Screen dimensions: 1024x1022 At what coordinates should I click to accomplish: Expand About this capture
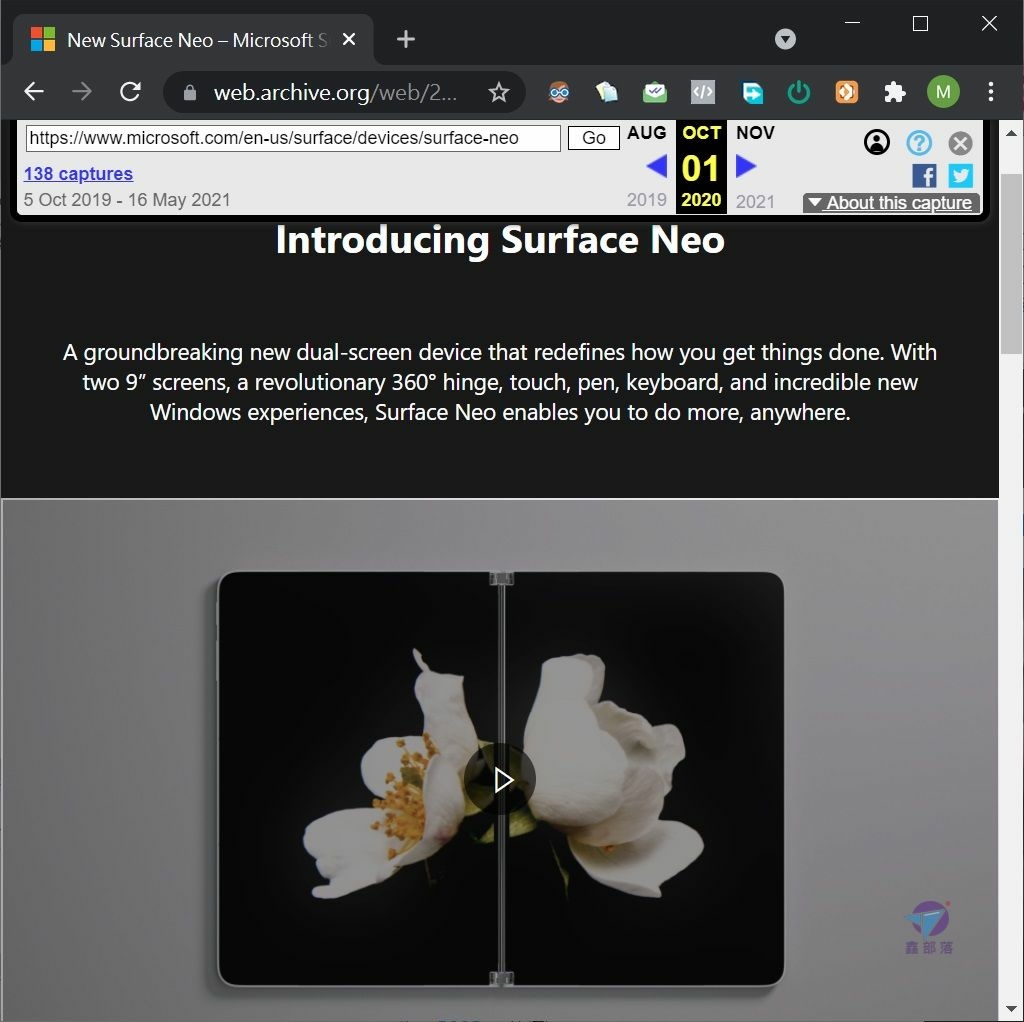click(x=891, y=203)
